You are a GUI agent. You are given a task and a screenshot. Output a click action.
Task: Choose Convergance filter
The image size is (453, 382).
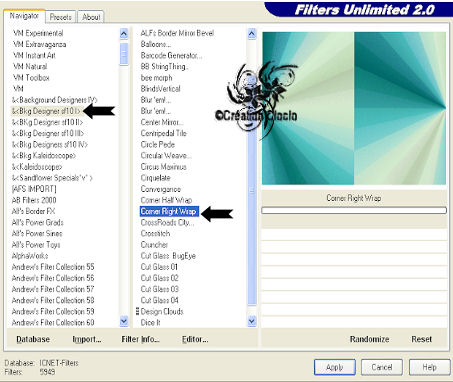click(161, 189)
